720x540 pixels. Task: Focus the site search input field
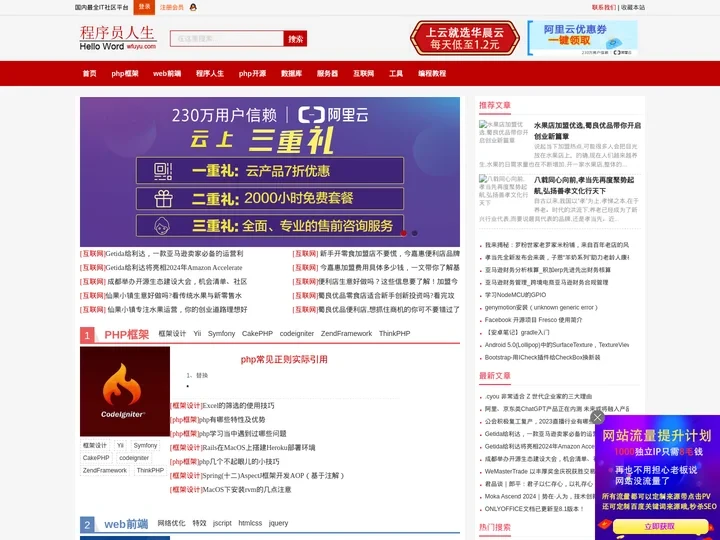point(227,39)
